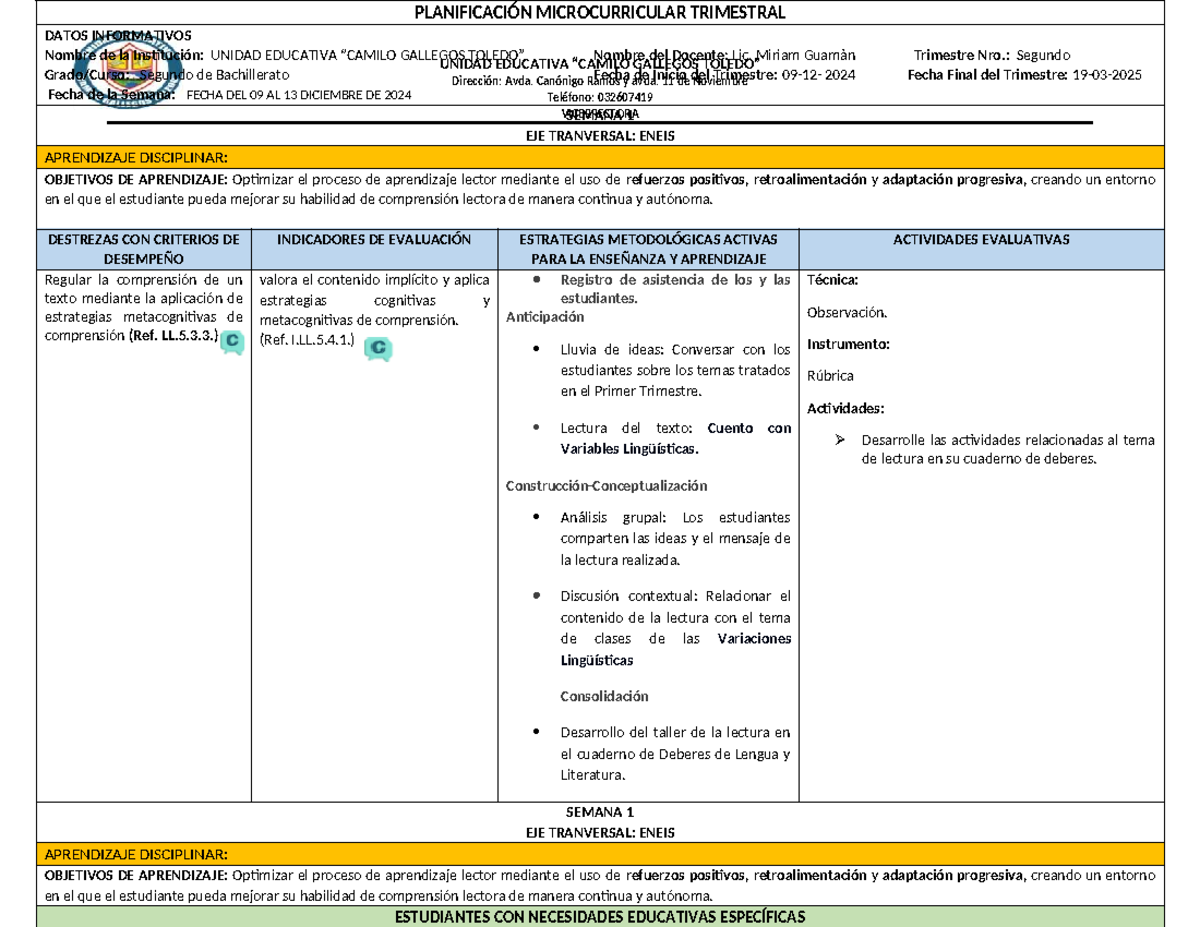Select the bold 'Variaciones Lingüísticas' text
This screenshot has width=1200, height=927.
tap(676, 650)
